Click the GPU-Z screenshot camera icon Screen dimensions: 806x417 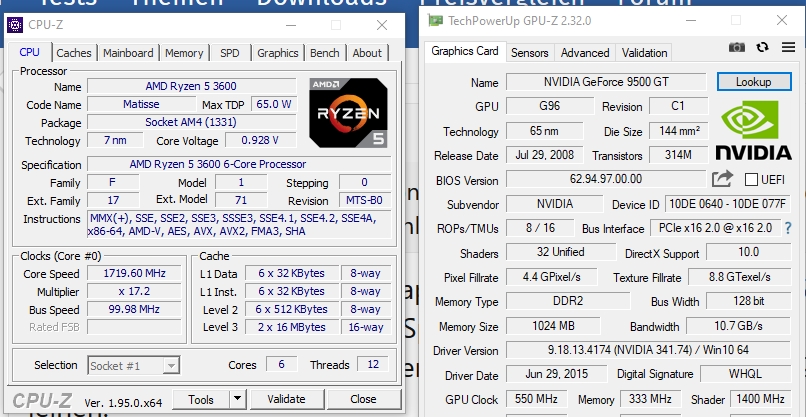tap(737, 47)
